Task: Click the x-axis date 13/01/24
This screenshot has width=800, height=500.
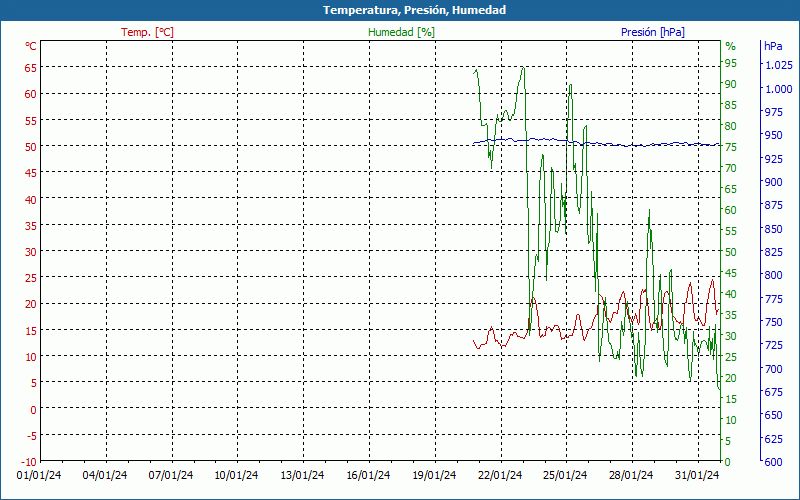Action: coord(302,476)
